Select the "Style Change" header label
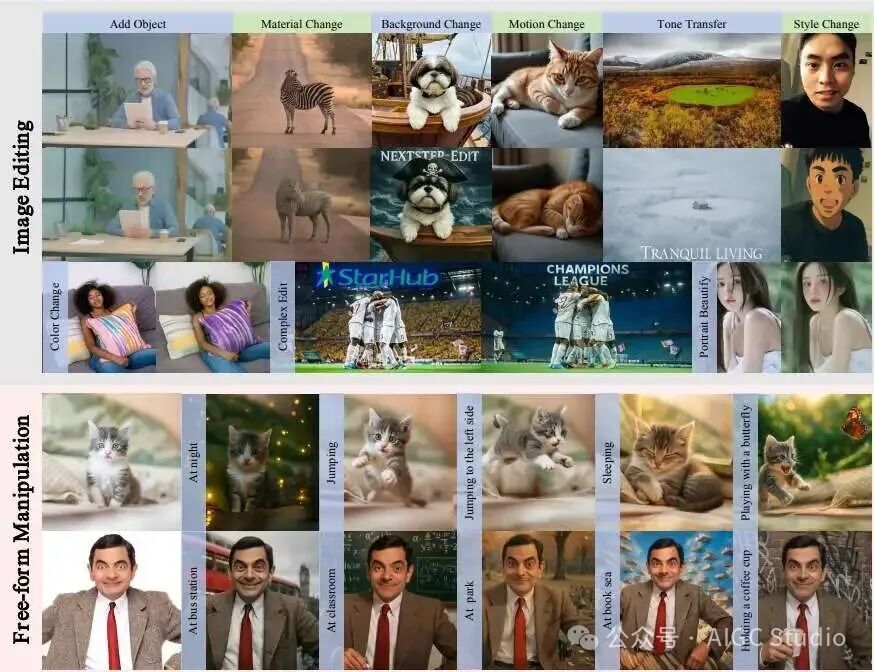 pos(826,24)
